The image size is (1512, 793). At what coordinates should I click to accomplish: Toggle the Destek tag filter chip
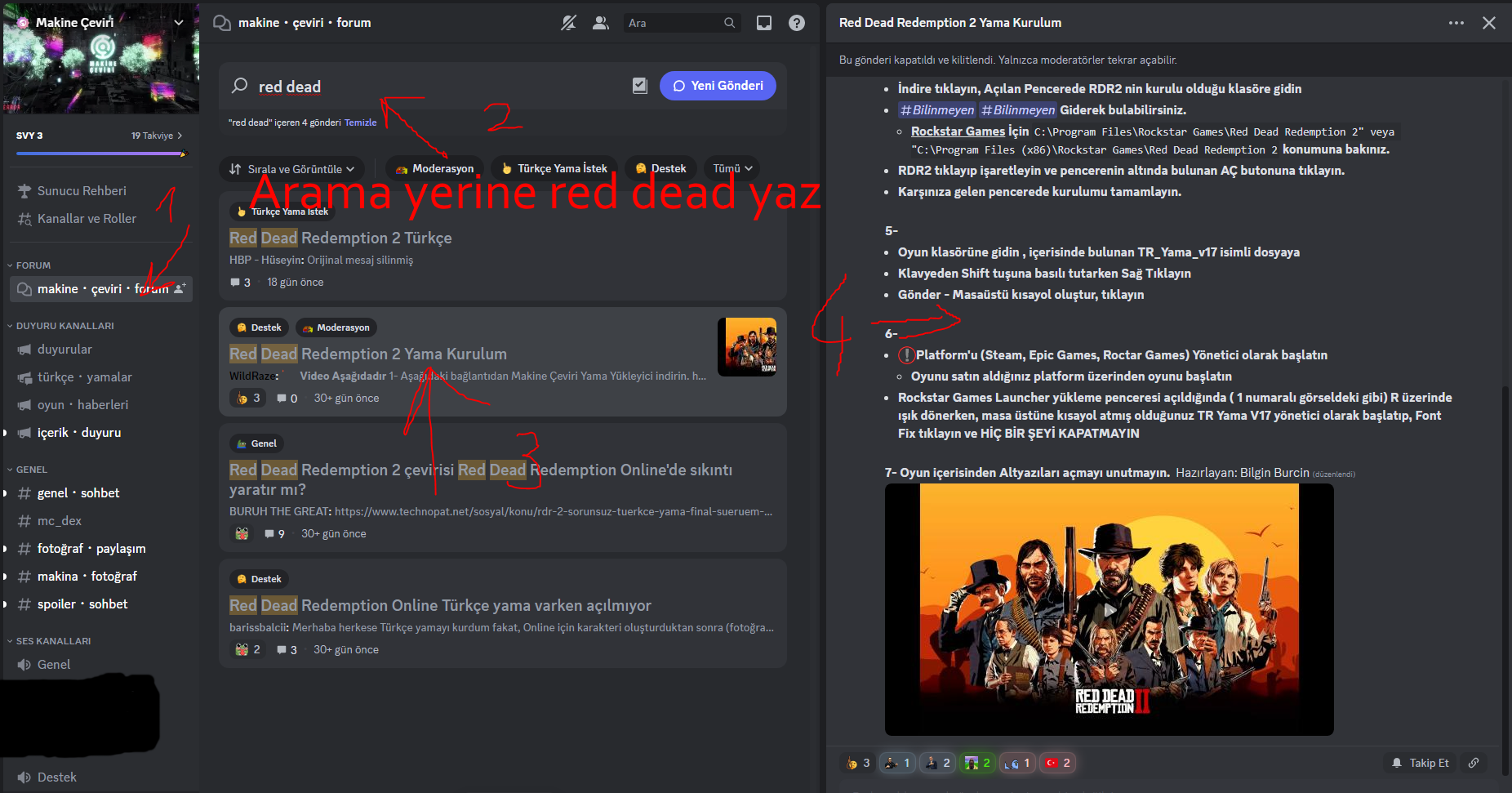(x=660, y=169)
